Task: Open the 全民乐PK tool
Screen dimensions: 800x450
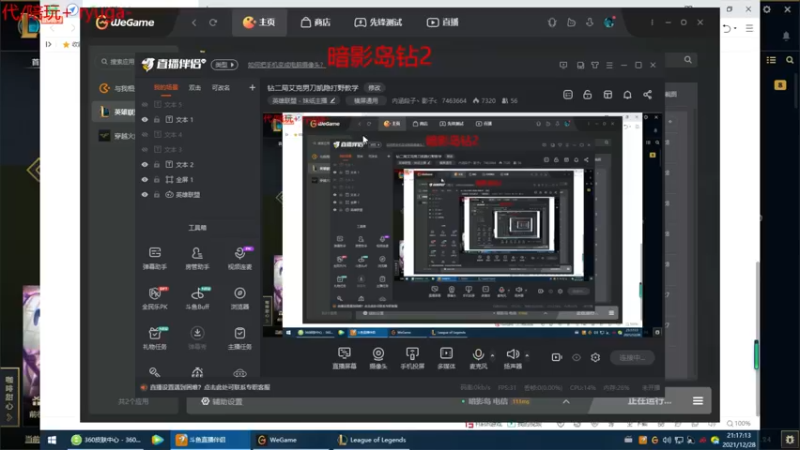Action: pyautogui.click(x=155, y=298)
